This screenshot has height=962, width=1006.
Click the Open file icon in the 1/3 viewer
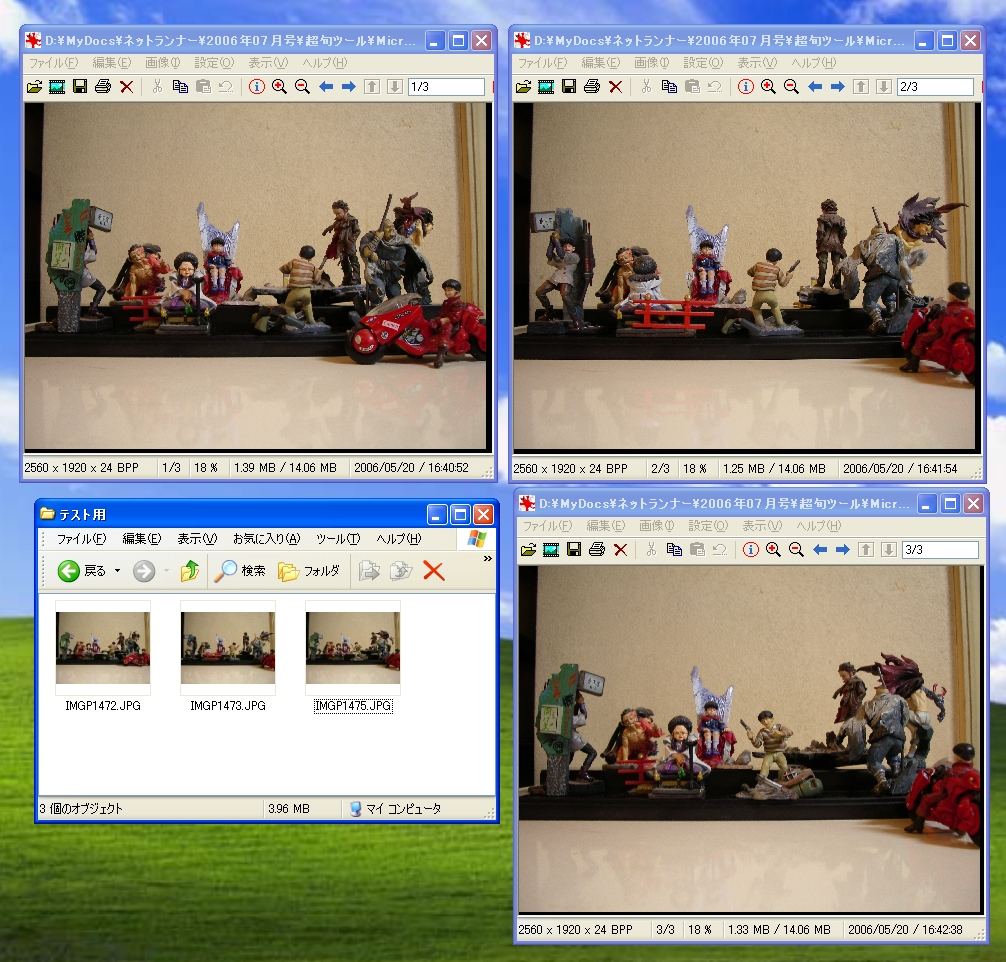tap(35, 87)
